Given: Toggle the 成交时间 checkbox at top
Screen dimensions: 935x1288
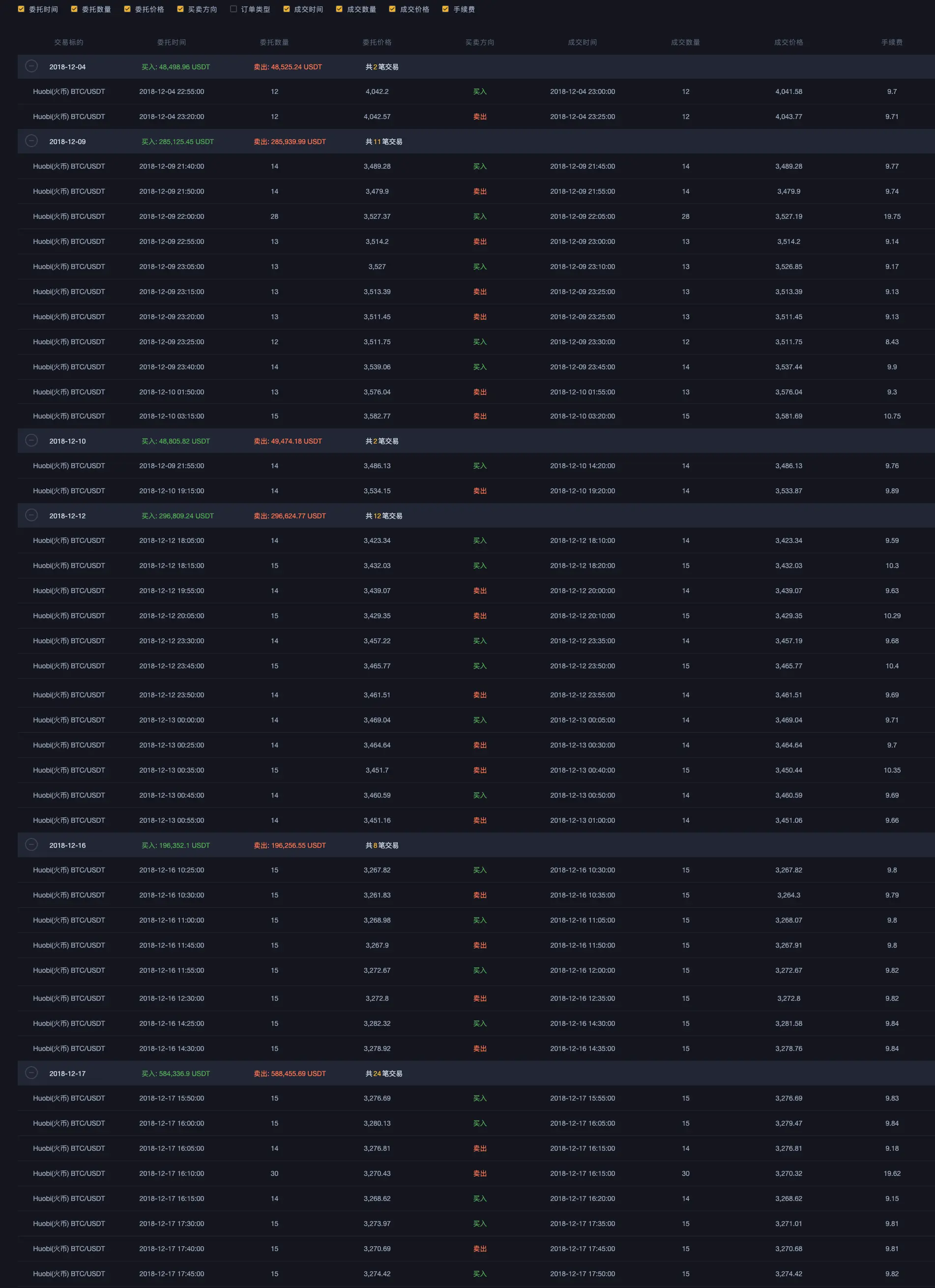Looking at the screenshot, I should tap(286, 9).
